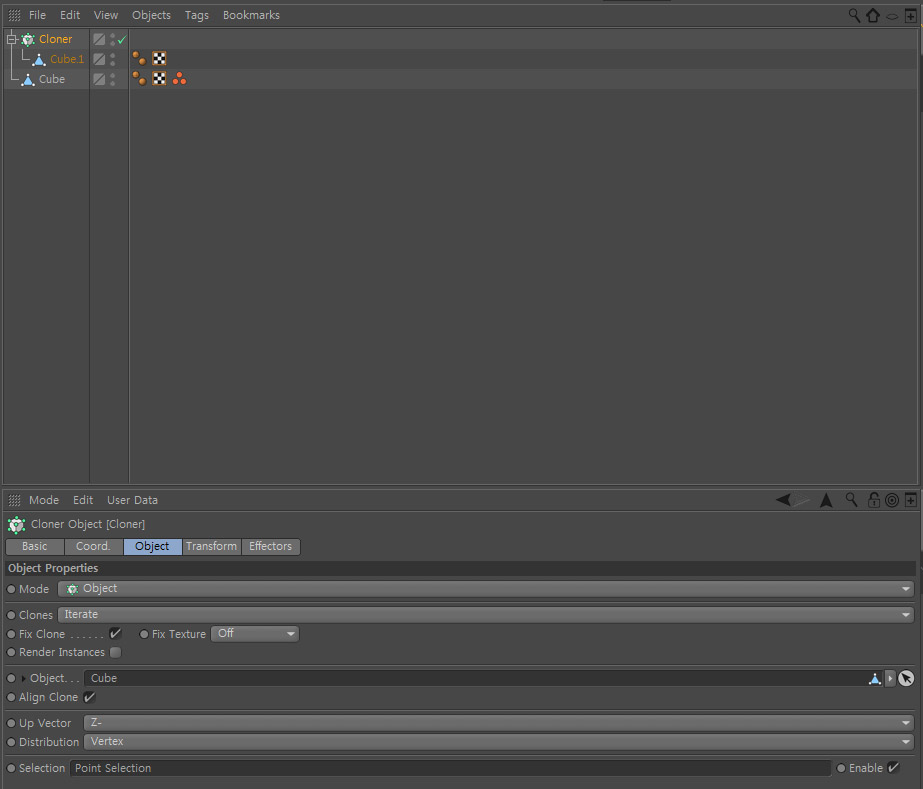The height and width of the screenshot is (789, 923).
Task: Select the Cloner object in the tree
Action: (x=55, y=39)
